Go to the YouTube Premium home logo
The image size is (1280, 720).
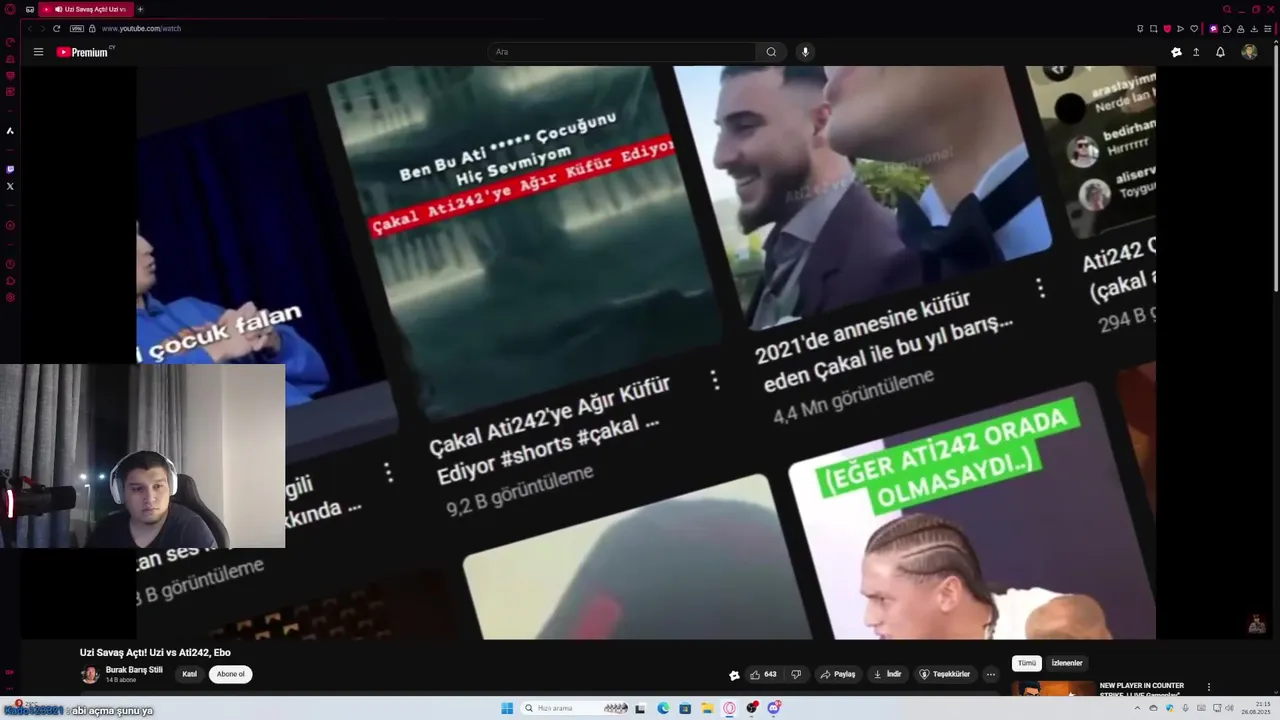(x=84, y=52)
